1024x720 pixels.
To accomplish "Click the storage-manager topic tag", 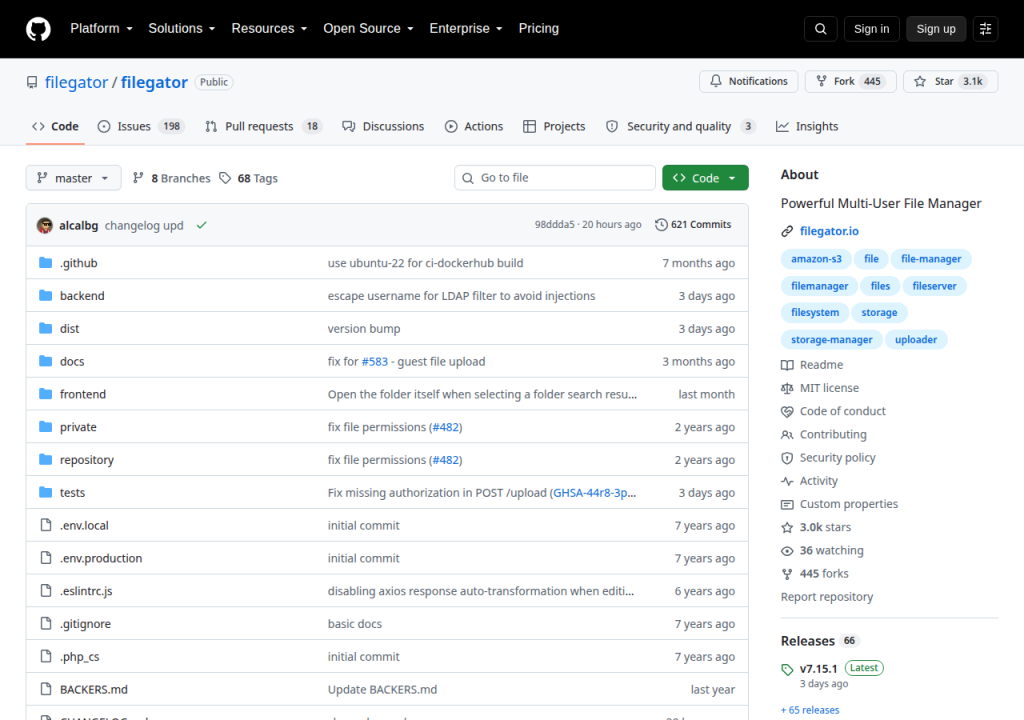I will (831, 340).
